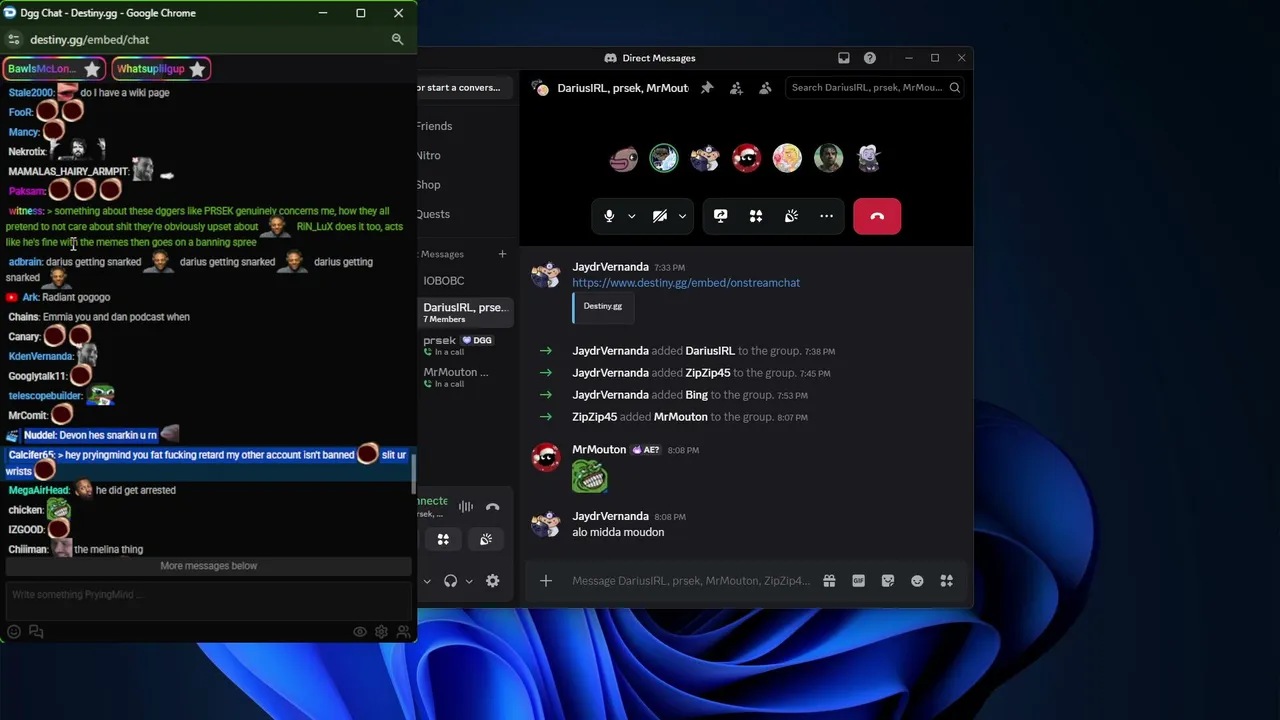
Task: Search within the DariusIRL group chat
Action: click(x=875, y=88)
